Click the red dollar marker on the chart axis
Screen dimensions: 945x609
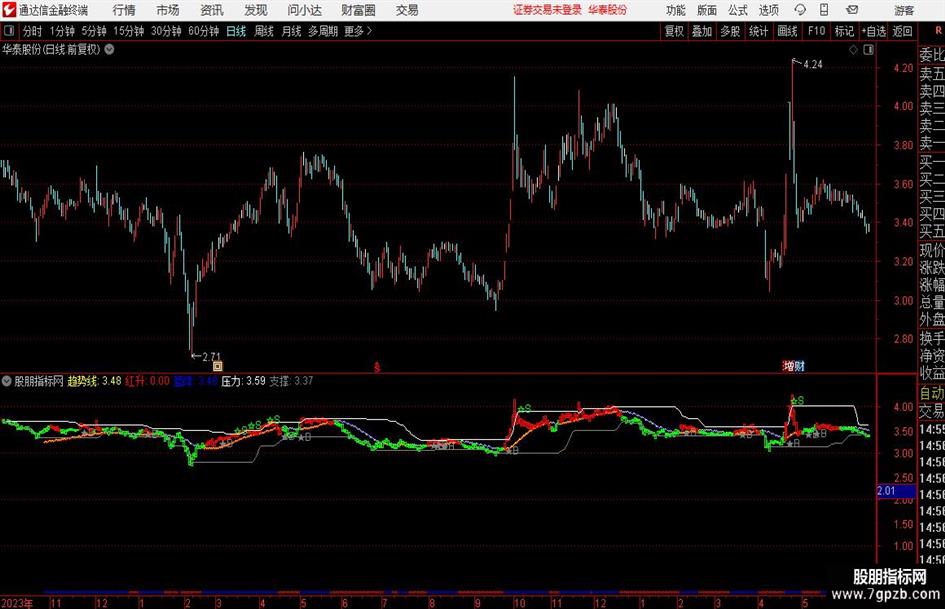click(377, 367)
